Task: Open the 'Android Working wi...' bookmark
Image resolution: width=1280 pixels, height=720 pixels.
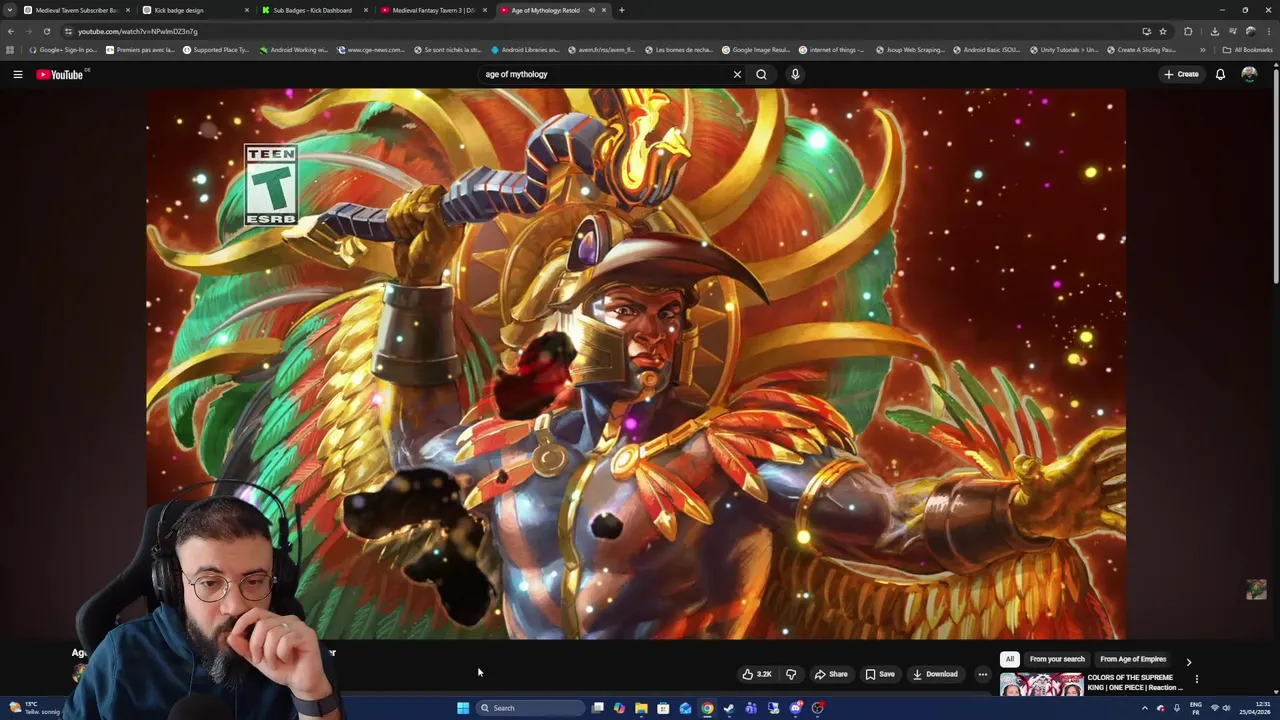Action: click(x=293, y=50)
